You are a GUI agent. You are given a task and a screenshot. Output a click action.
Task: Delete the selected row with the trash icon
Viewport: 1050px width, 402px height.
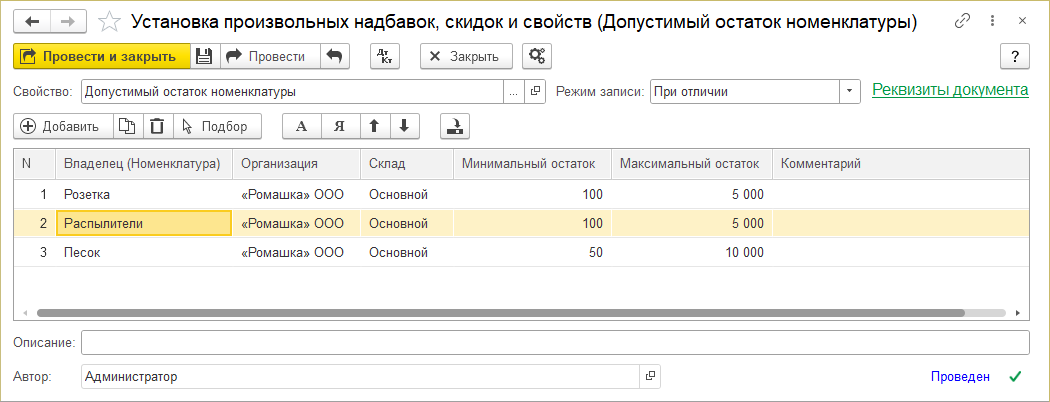(x=158, y=126)
